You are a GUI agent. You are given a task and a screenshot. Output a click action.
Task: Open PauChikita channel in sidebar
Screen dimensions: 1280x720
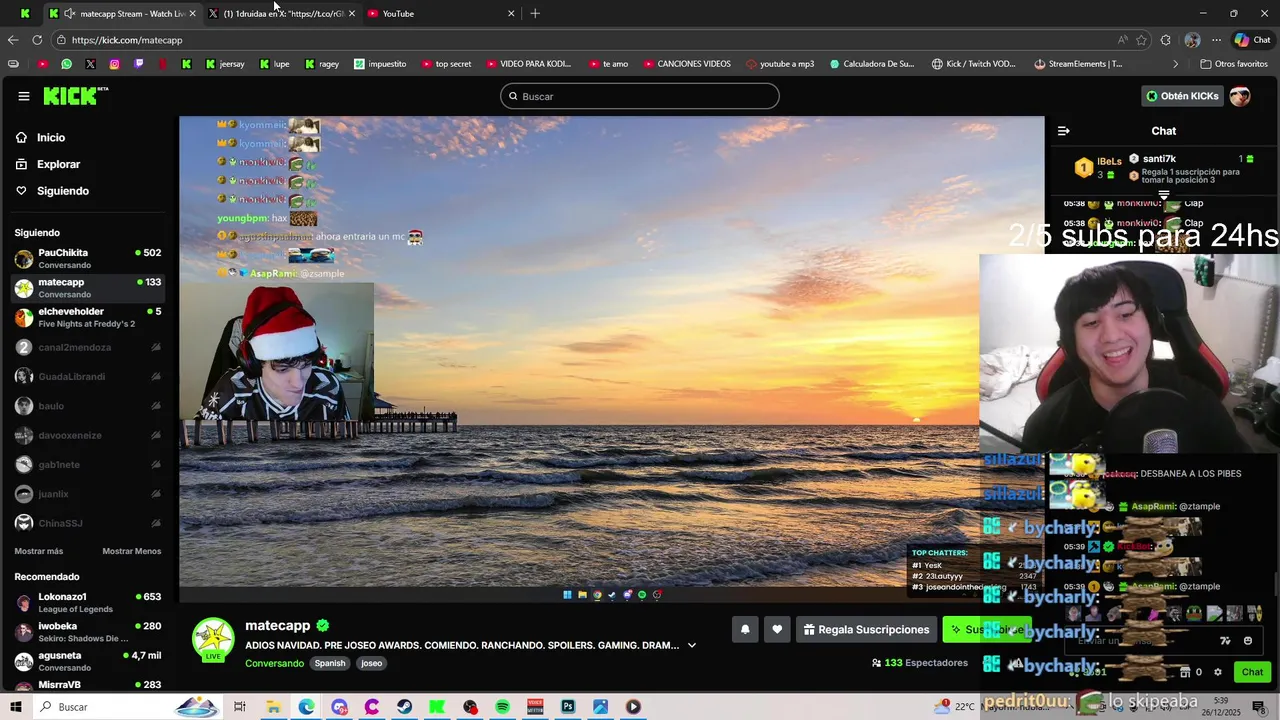(88, 258)
